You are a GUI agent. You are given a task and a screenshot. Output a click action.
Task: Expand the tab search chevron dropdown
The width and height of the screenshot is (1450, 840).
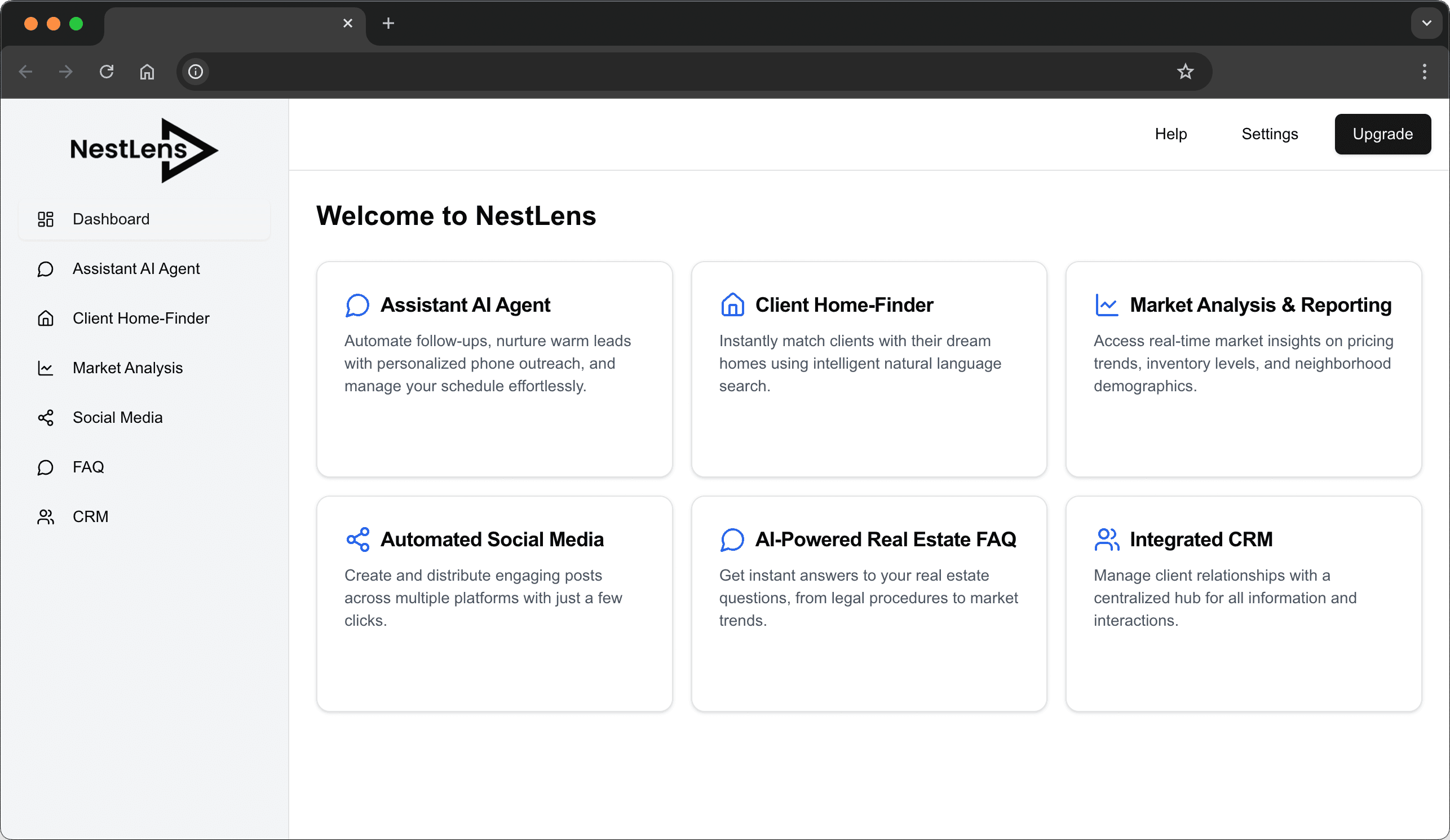pos(1426,23)
